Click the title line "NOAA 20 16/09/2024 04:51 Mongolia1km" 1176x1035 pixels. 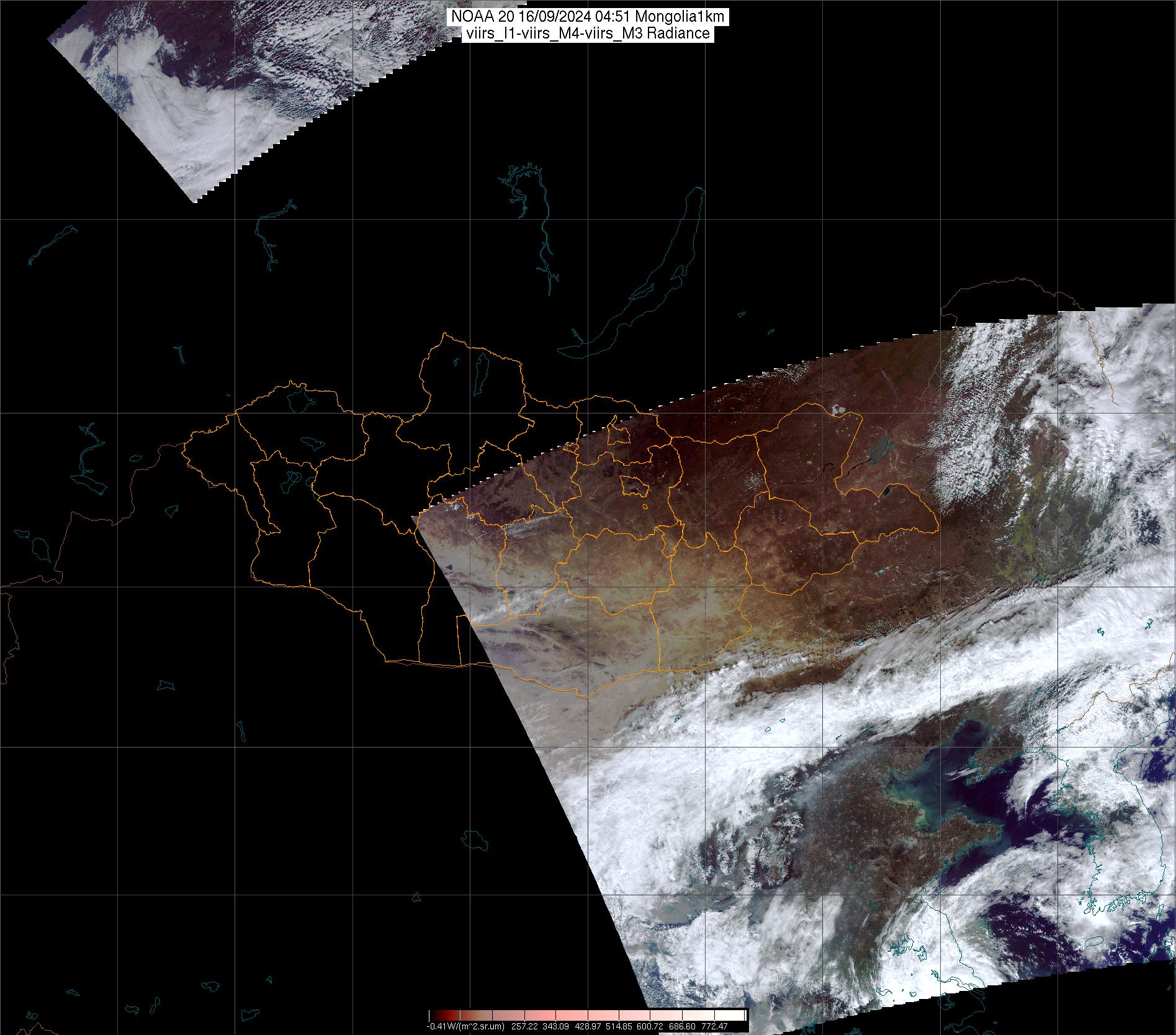[x=588, y=18]
